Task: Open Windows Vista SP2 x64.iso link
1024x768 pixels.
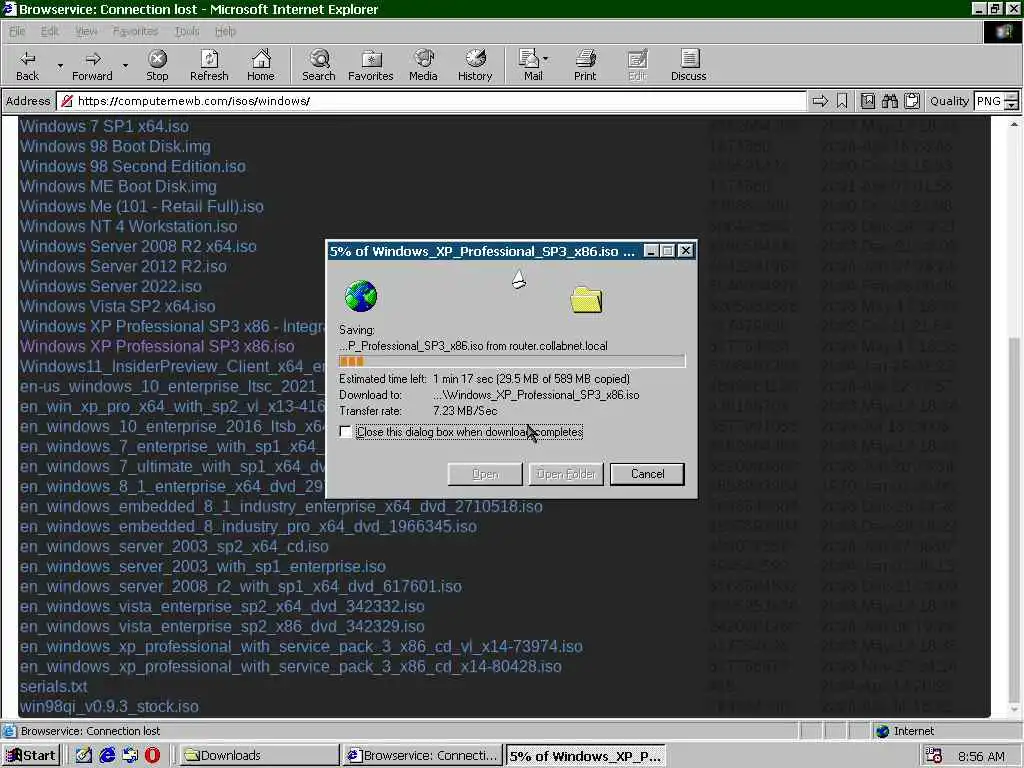Action: tap(118, 307)
